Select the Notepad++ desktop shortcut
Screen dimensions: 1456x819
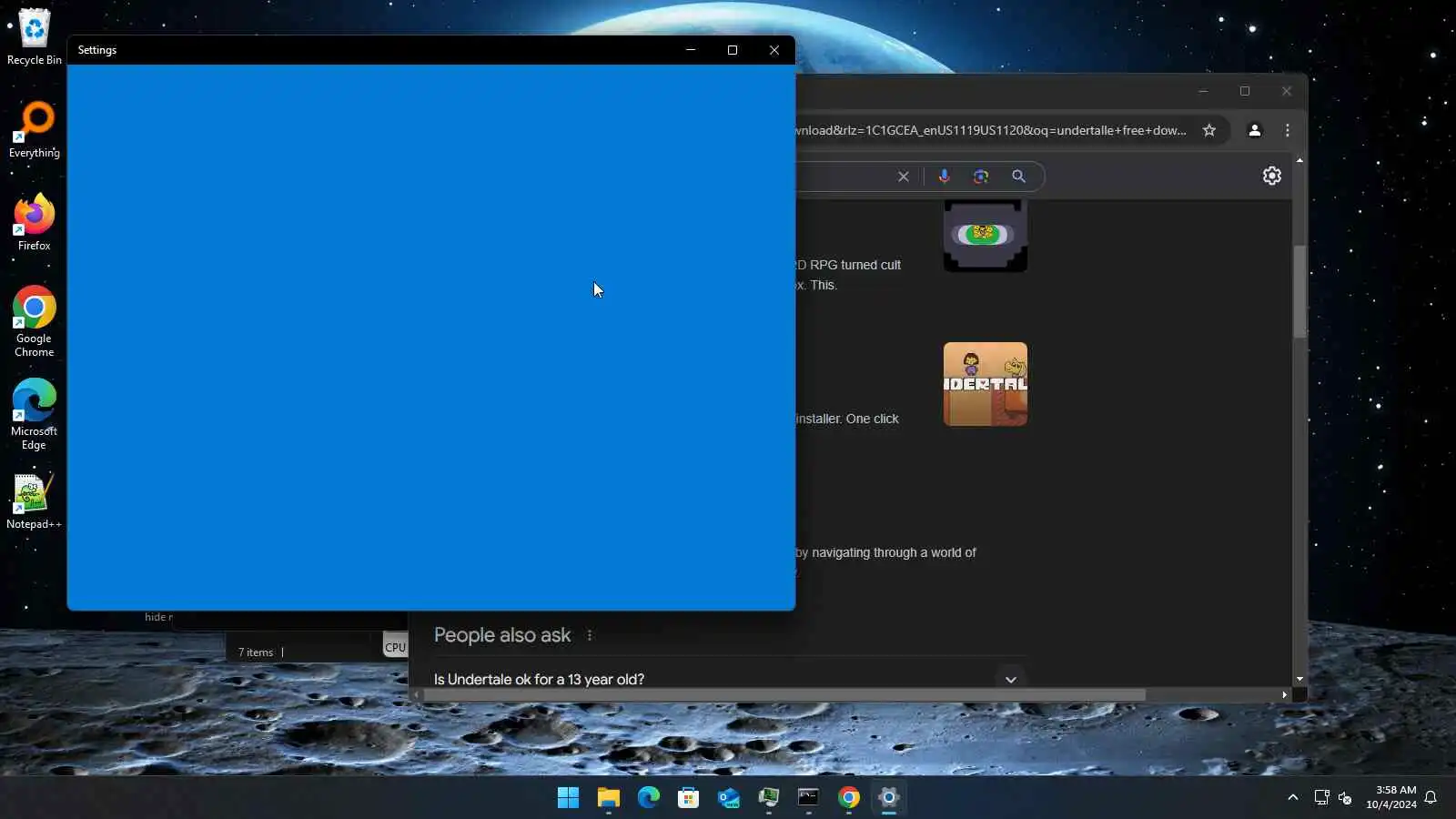[x=35, y=501]
